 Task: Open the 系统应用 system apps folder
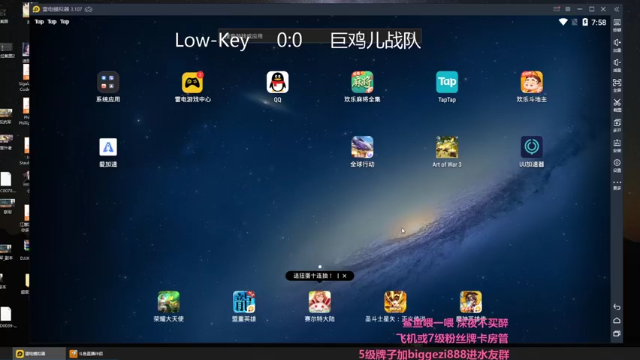pyautogui.click(x=108, y=82)
